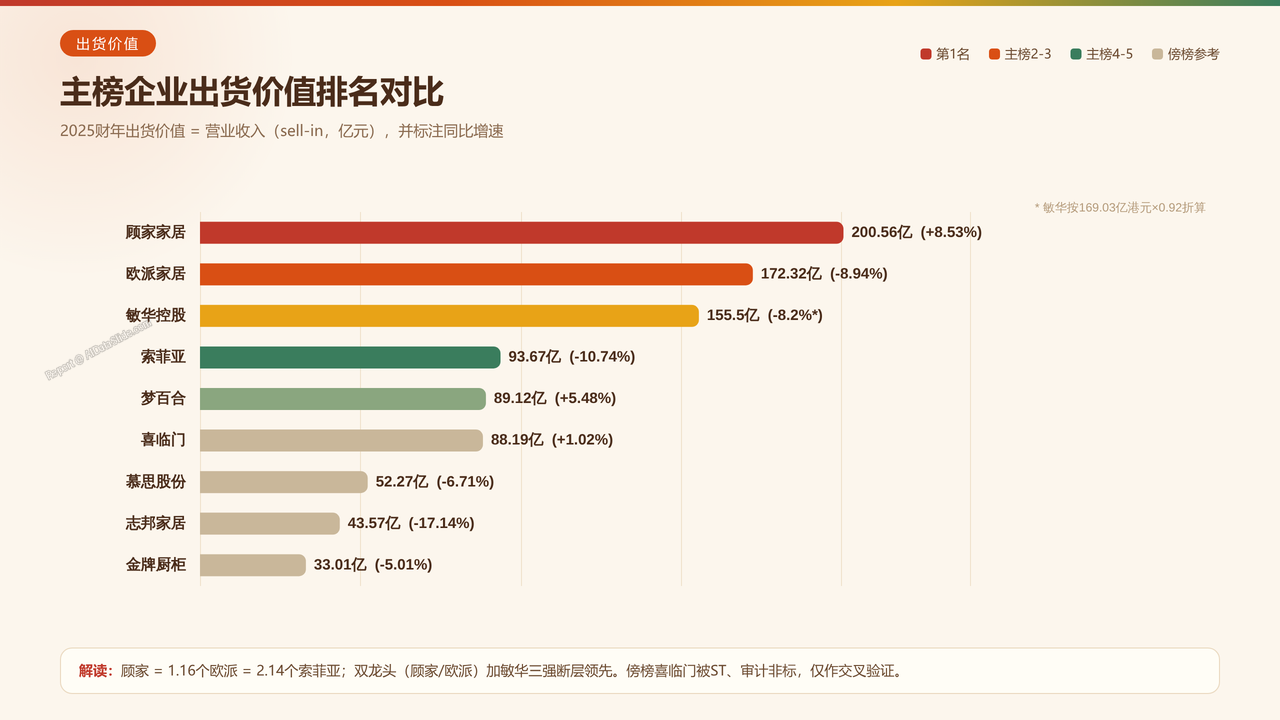Select the beige 志邦家居 bar
The width and height of the screenshot is (1280, 720).
pyautogui.click(x=270, y=523)
